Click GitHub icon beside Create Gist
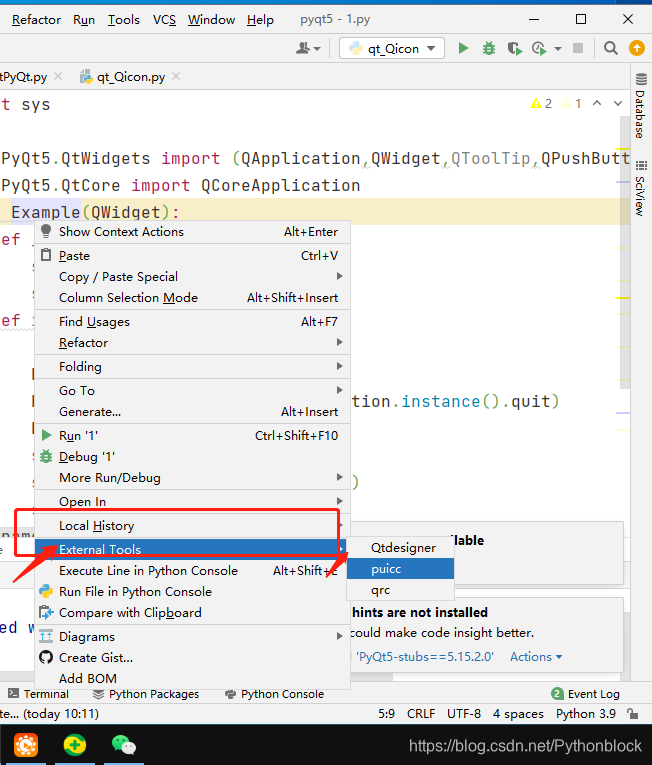This screenshot has width=652, height=765. pyautogui.click(x=46, y=657)
